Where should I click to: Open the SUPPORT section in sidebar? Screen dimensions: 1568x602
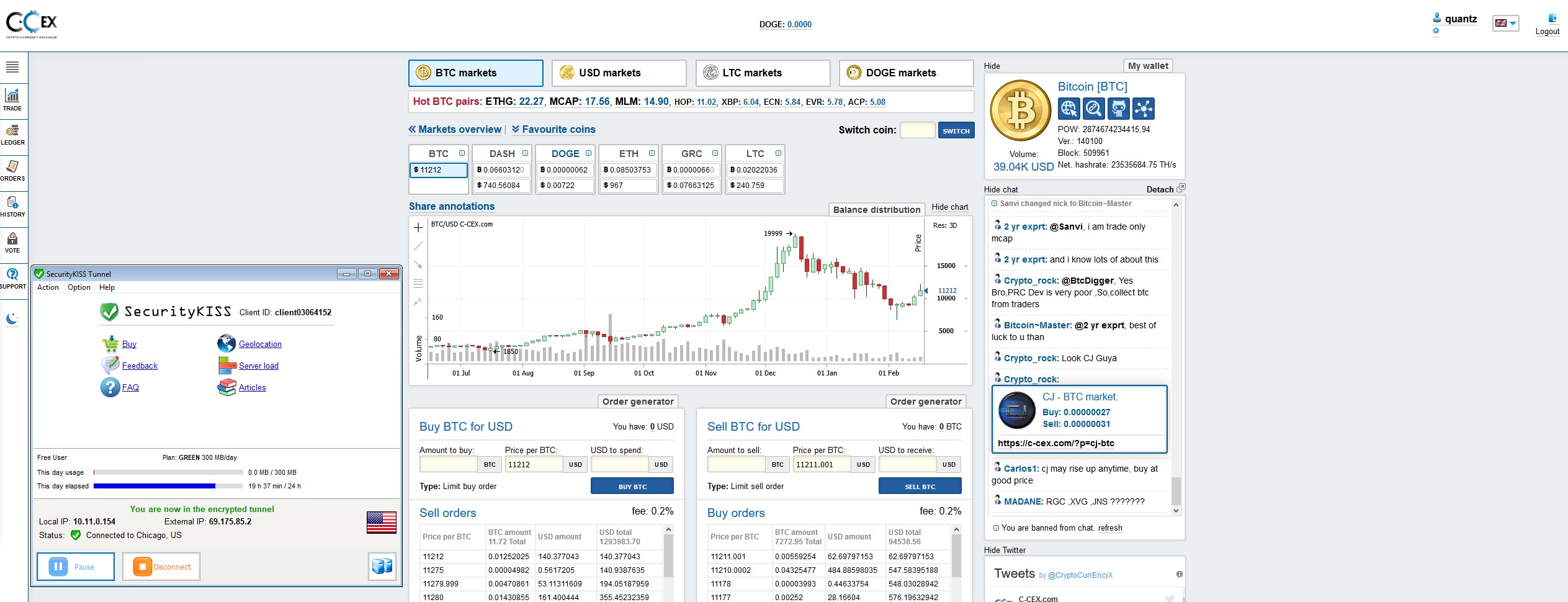[12, 278]
